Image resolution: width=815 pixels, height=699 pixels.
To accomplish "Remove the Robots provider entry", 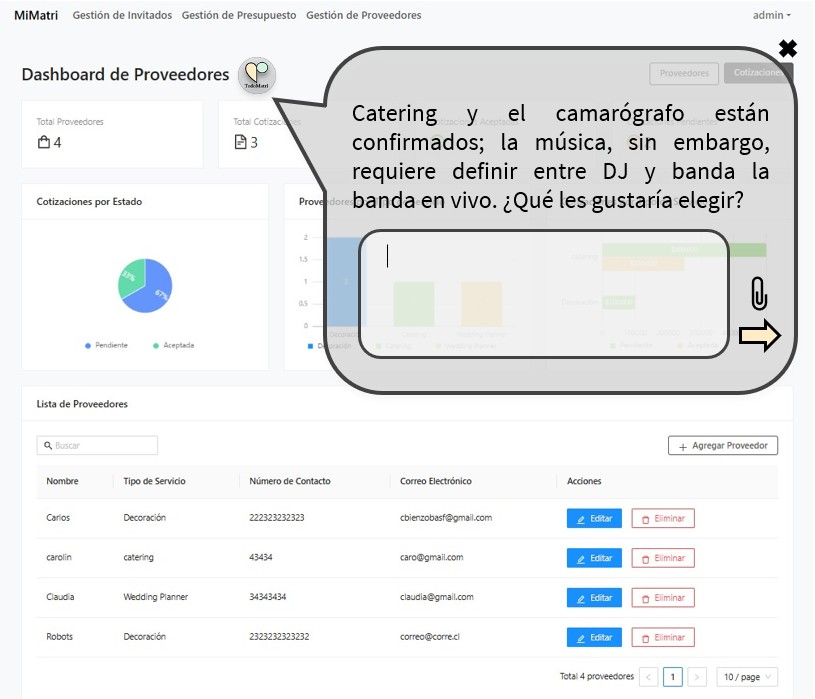I will (x=662, y=637).
